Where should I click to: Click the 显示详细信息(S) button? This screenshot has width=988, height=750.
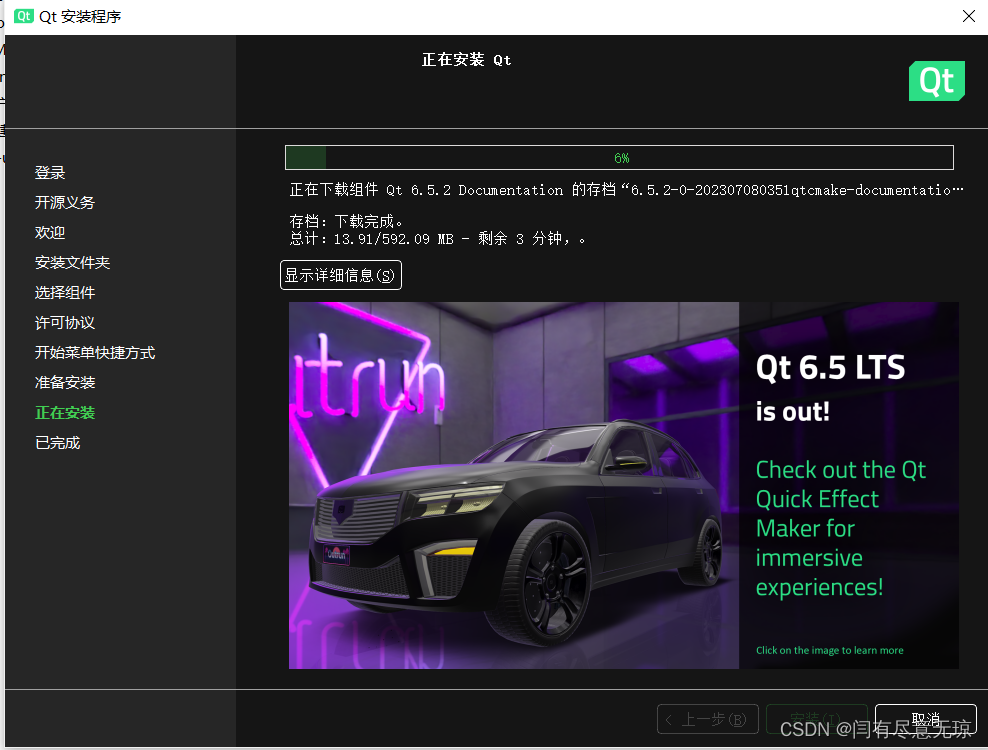(340, 275)
